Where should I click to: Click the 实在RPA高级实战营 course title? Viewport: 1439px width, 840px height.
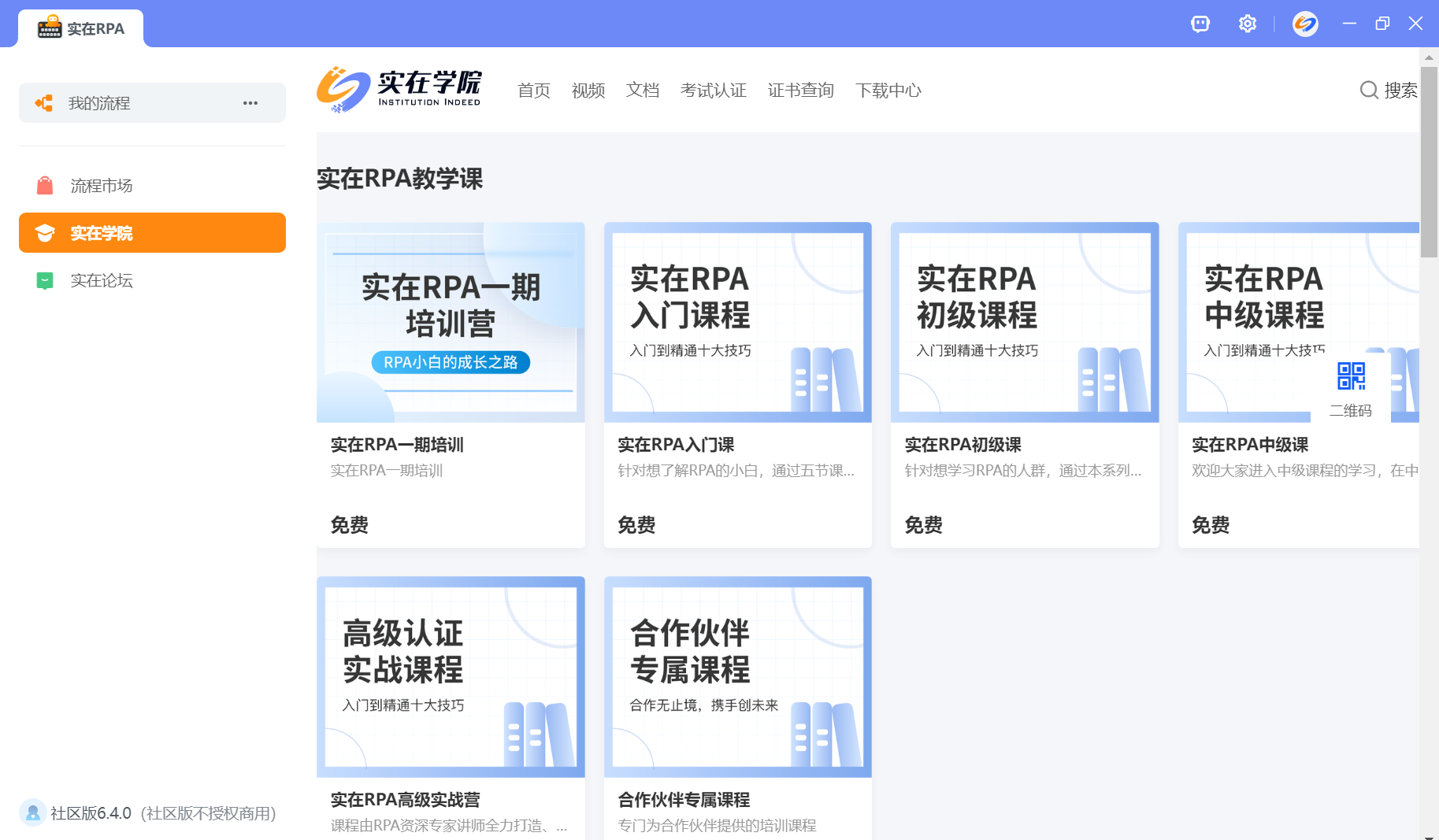[406, 800]
